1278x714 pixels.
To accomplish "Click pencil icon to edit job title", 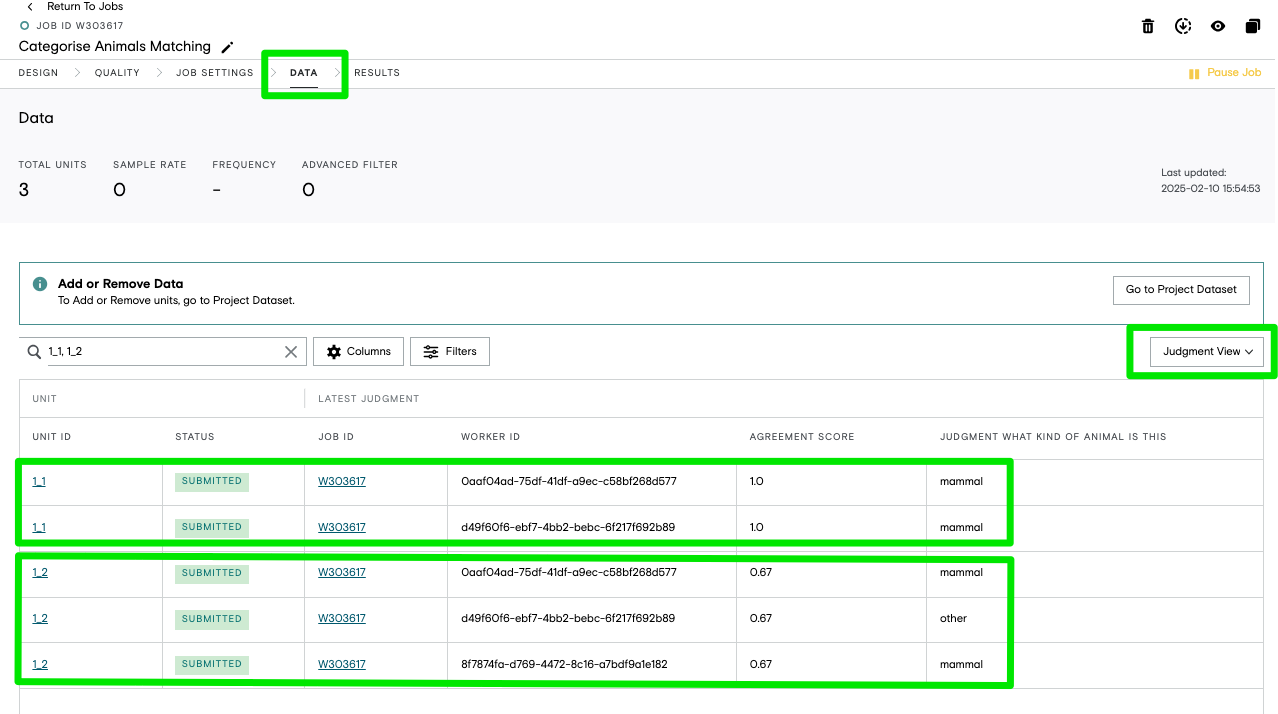I will click(x=227, y=47).
